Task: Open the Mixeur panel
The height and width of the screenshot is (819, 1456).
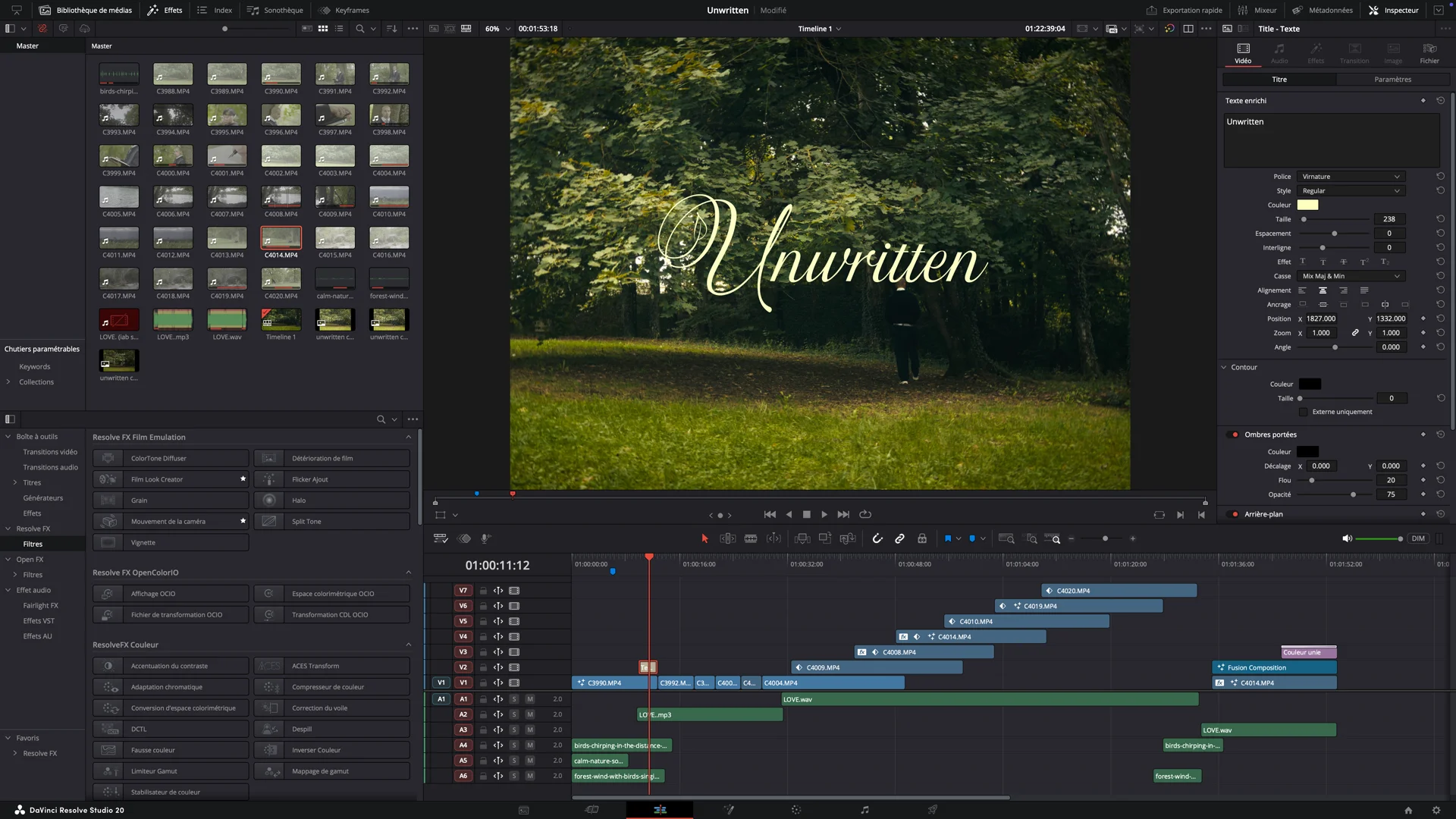Action: coord(1257,10)
